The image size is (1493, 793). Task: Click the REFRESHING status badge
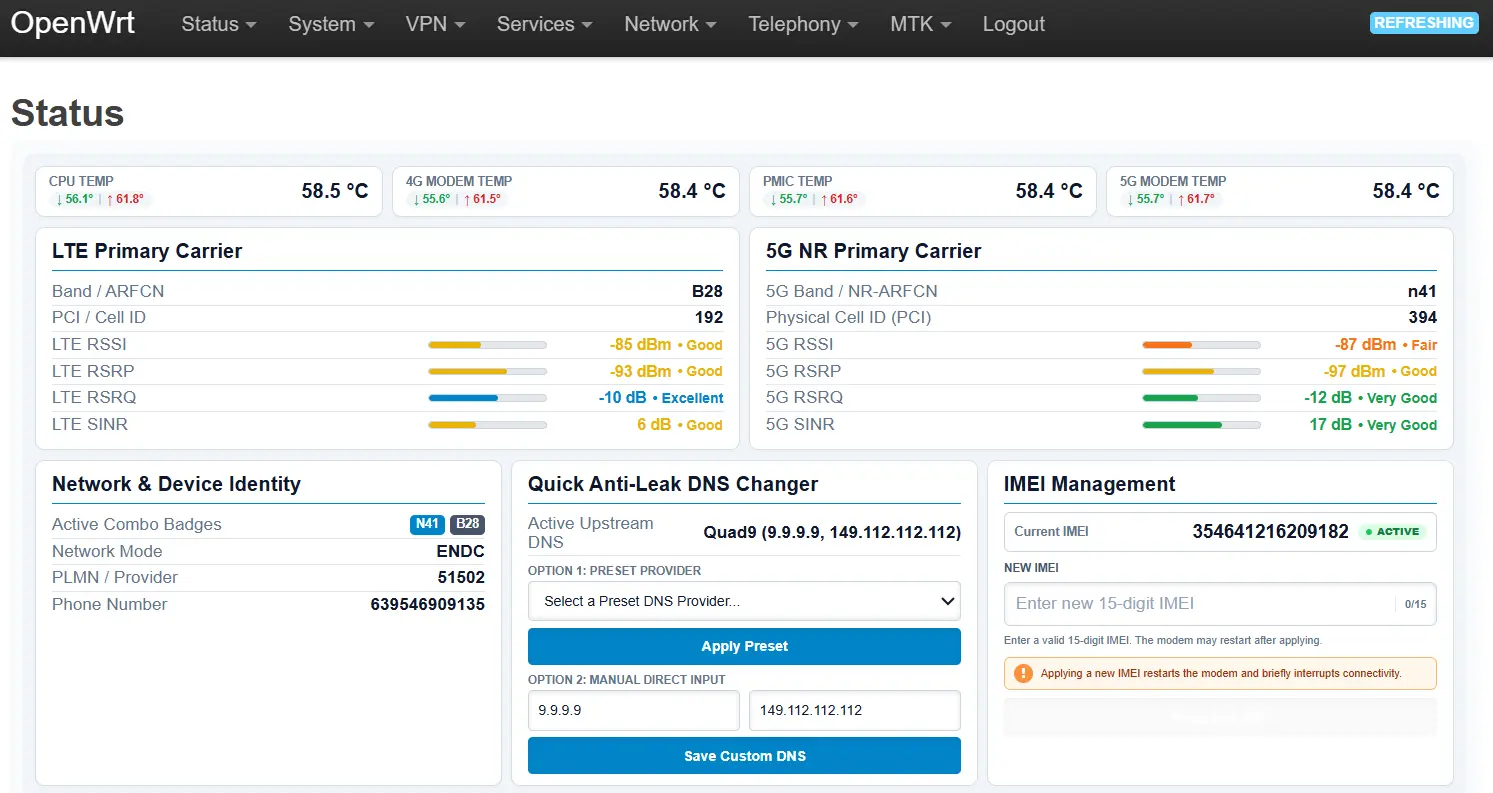[x=1423, y=23]
